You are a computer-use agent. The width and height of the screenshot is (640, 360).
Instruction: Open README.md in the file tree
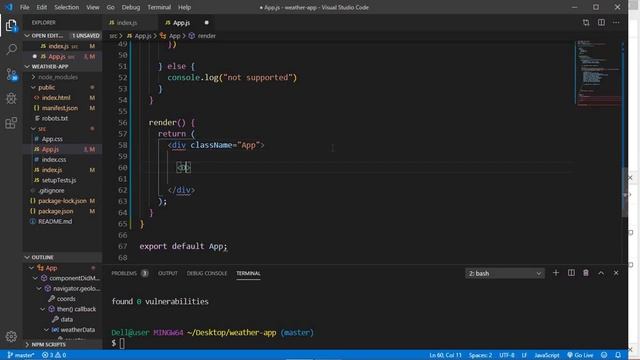[55, 221]
